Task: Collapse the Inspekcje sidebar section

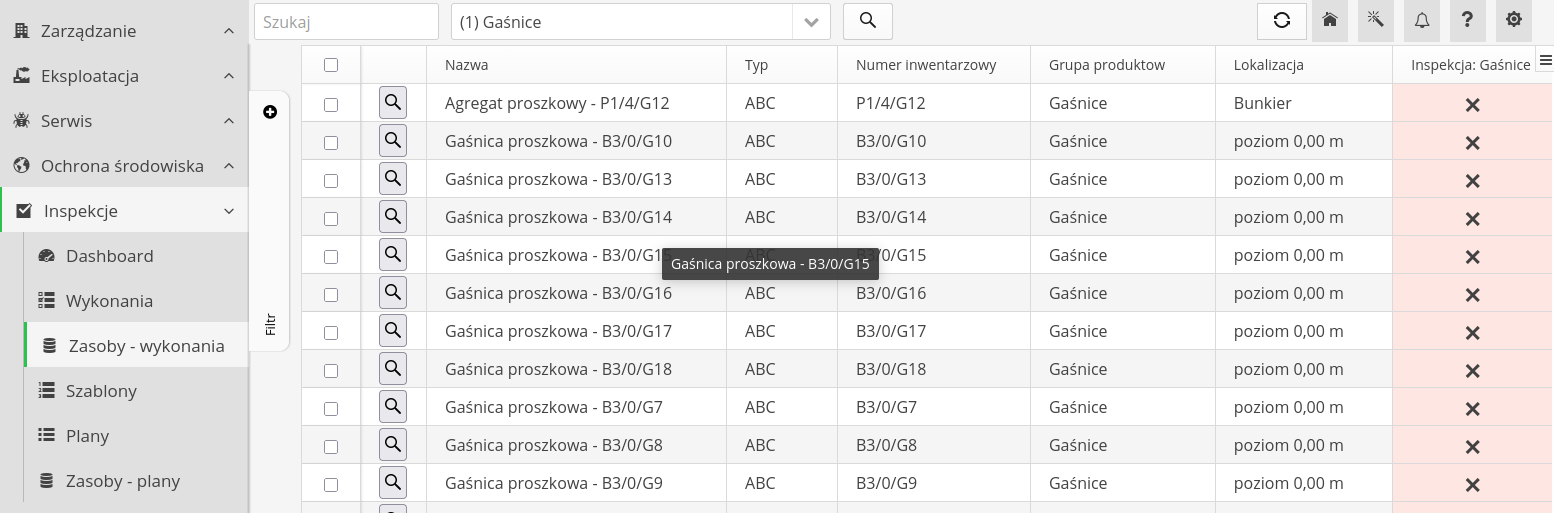Action: click(x=124, y=211)
